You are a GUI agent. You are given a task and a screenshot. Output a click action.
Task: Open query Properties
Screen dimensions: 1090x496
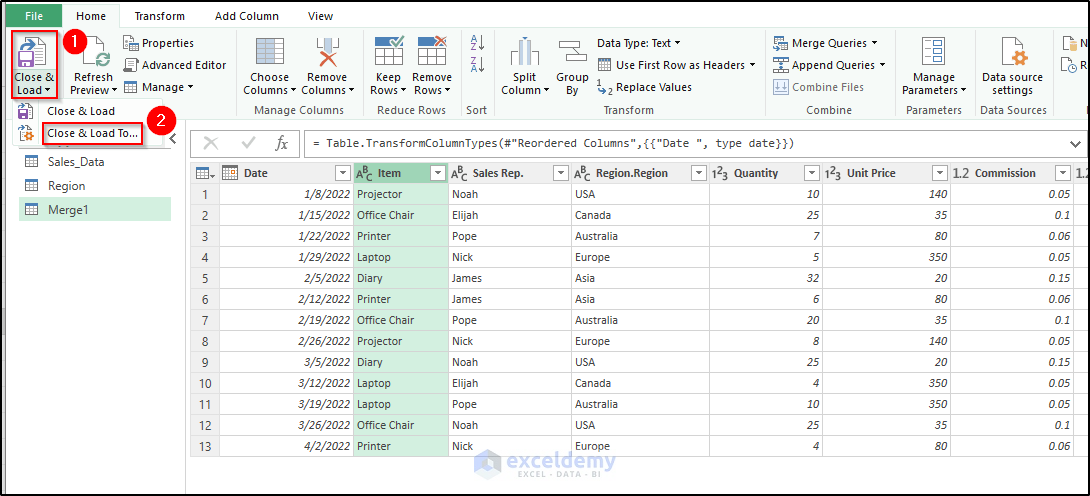click(158, 43)
